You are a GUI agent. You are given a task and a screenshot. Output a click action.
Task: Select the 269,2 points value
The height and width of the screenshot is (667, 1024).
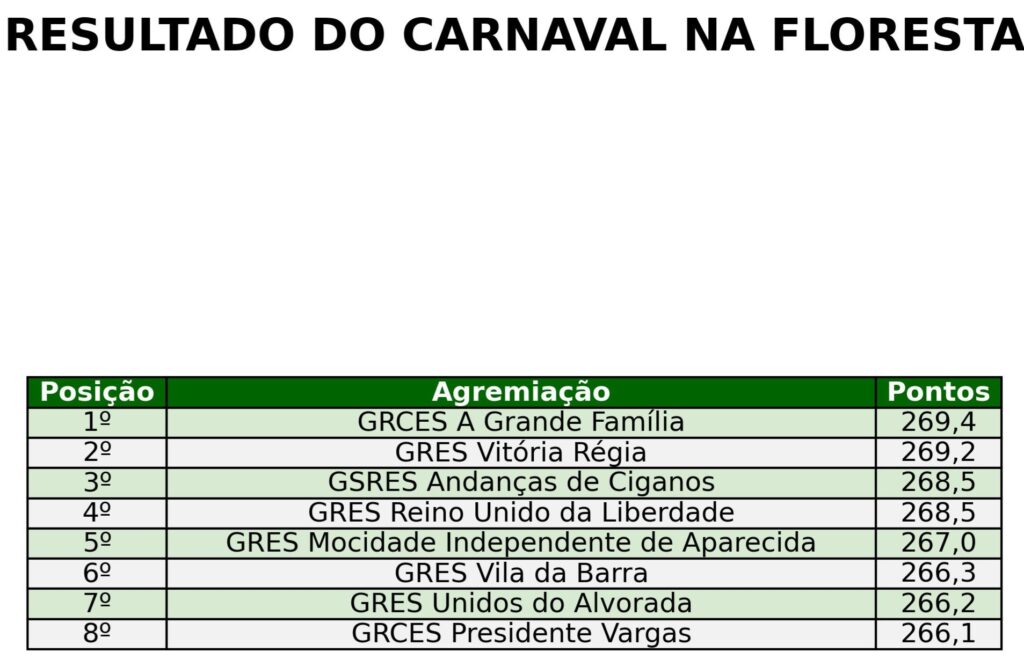click(x=938, y=453)
